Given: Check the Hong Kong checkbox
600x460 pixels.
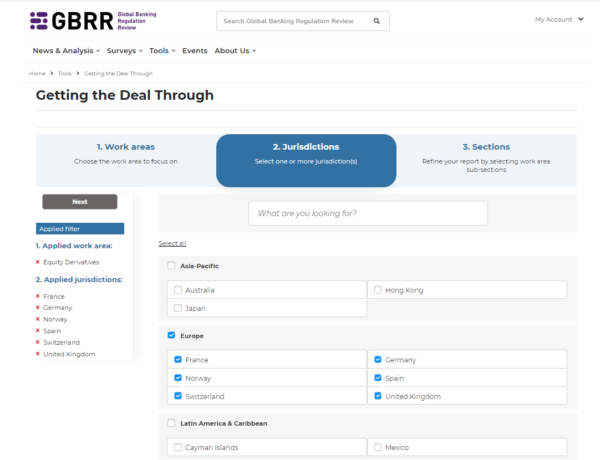Looking at the screenshot, I should pos(378,290).
